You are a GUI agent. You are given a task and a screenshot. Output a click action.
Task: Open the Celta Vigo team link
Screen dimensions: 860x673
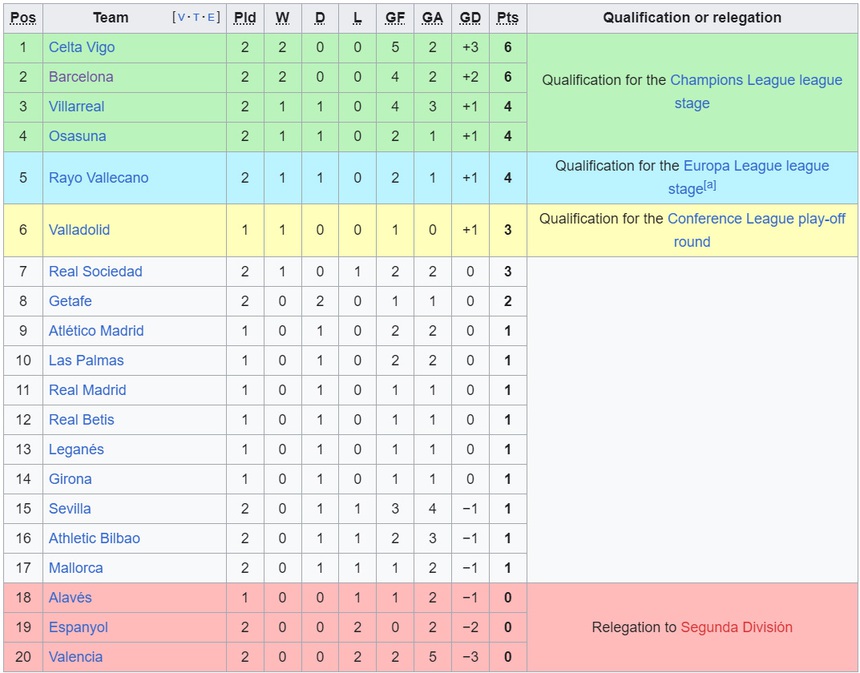(81, 47)
